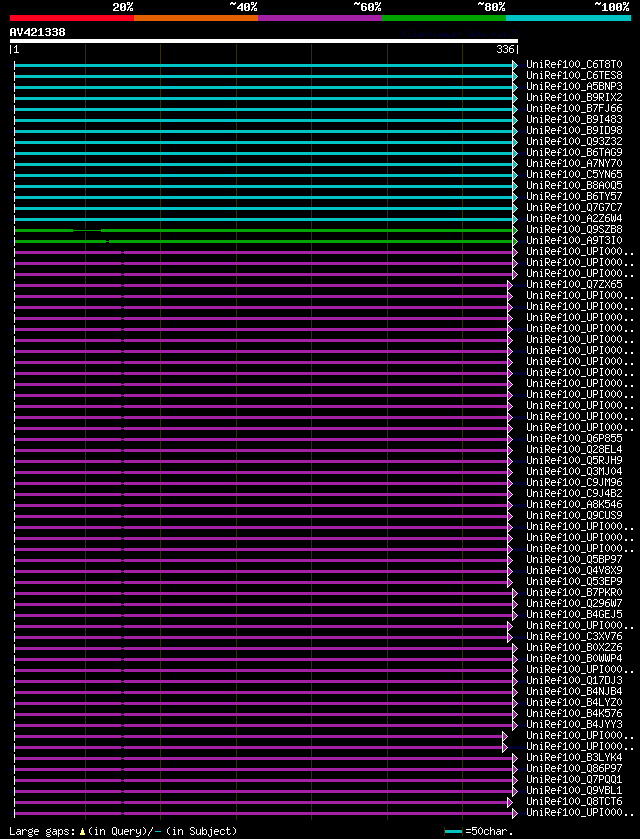The image size is (640, 839).
Task: Select the UniRef100_Q93Z32 label
Action: pyautogui.click(x=574, y=141)
